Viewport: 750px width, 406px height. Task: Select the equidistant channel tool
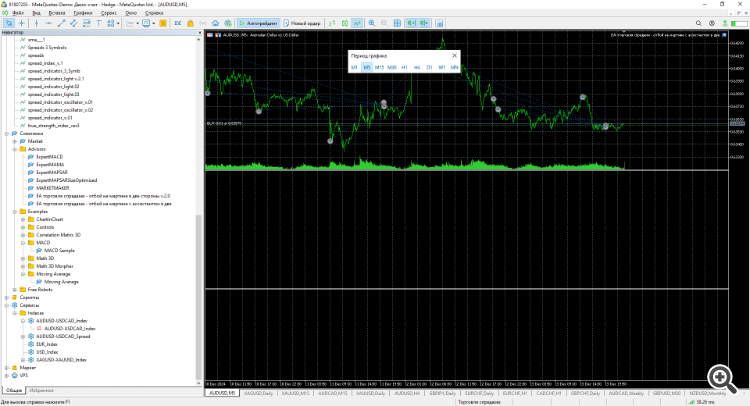pos(74,23)
